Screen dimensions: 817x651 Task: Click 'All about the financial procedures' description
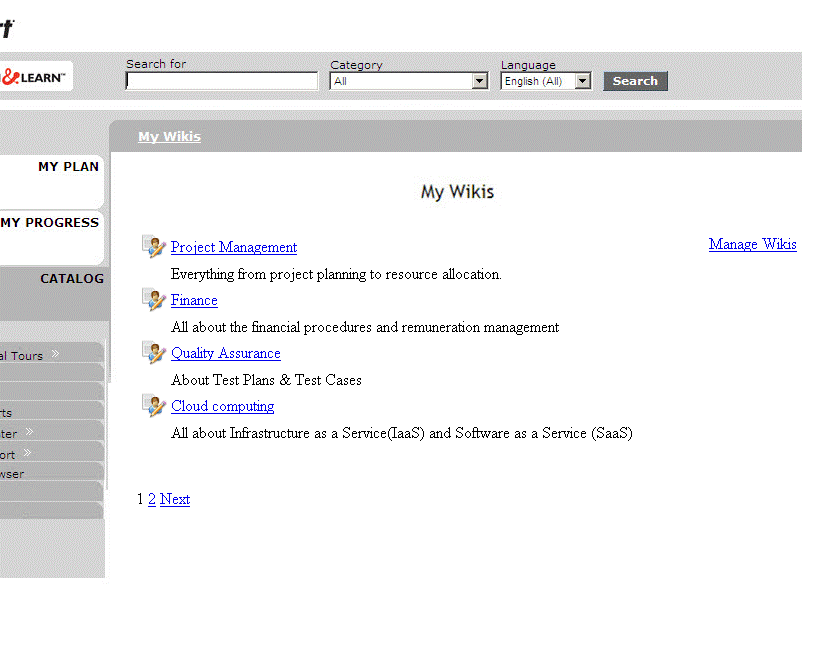coord(365,327)
